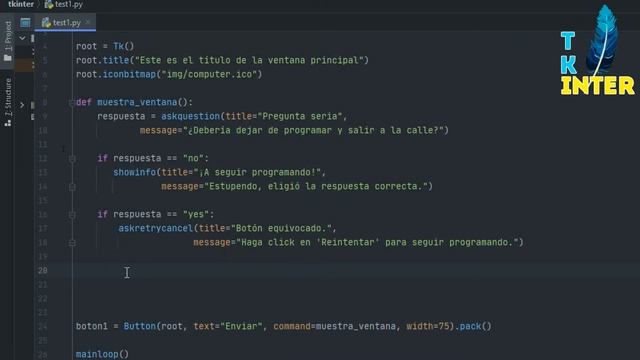640x360 pixels.
Task: Click the "Estupendo, eligió la respuesta correcta." string
Action: [316, 187]
